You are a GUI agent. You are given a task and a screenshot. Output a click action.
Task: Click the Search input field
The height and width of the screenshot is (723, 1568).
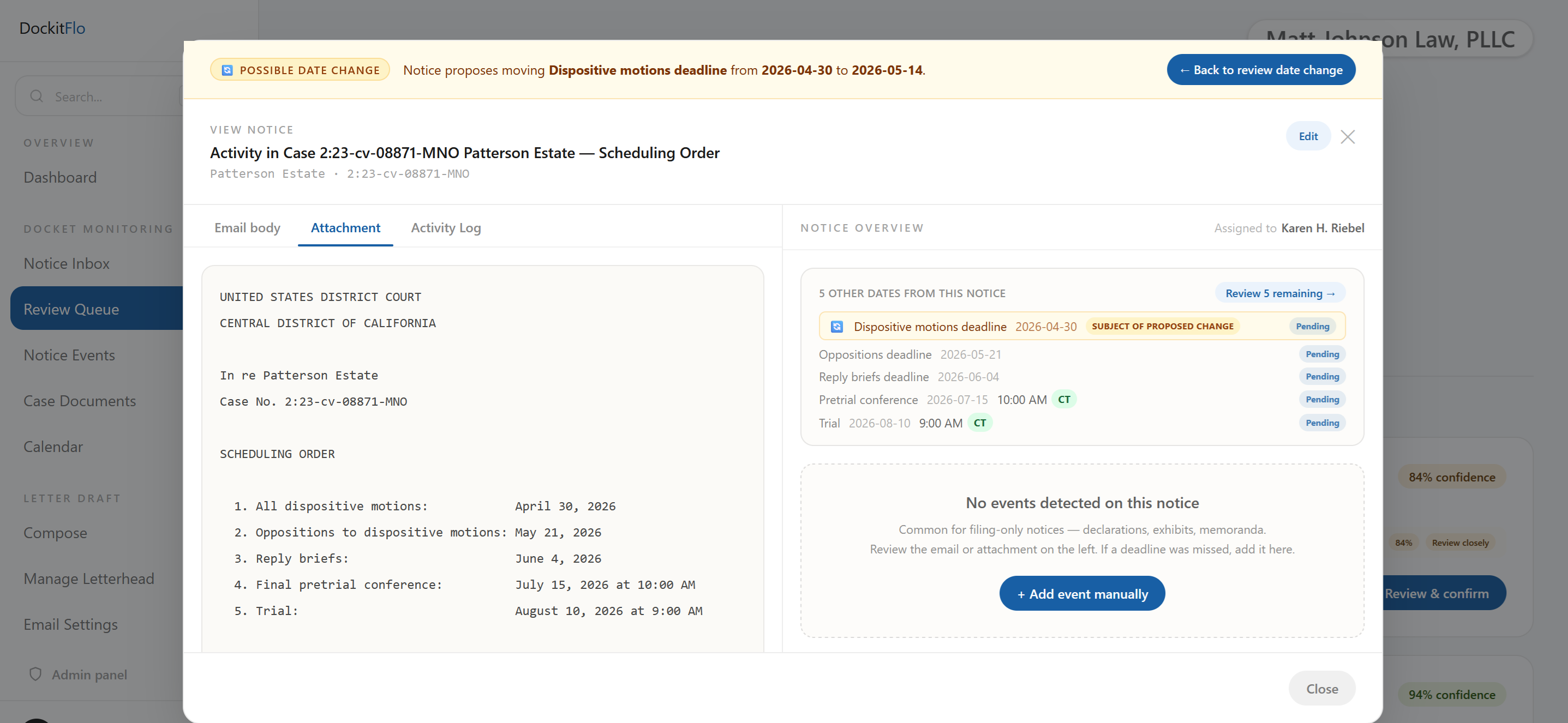[x=100, y=96]
